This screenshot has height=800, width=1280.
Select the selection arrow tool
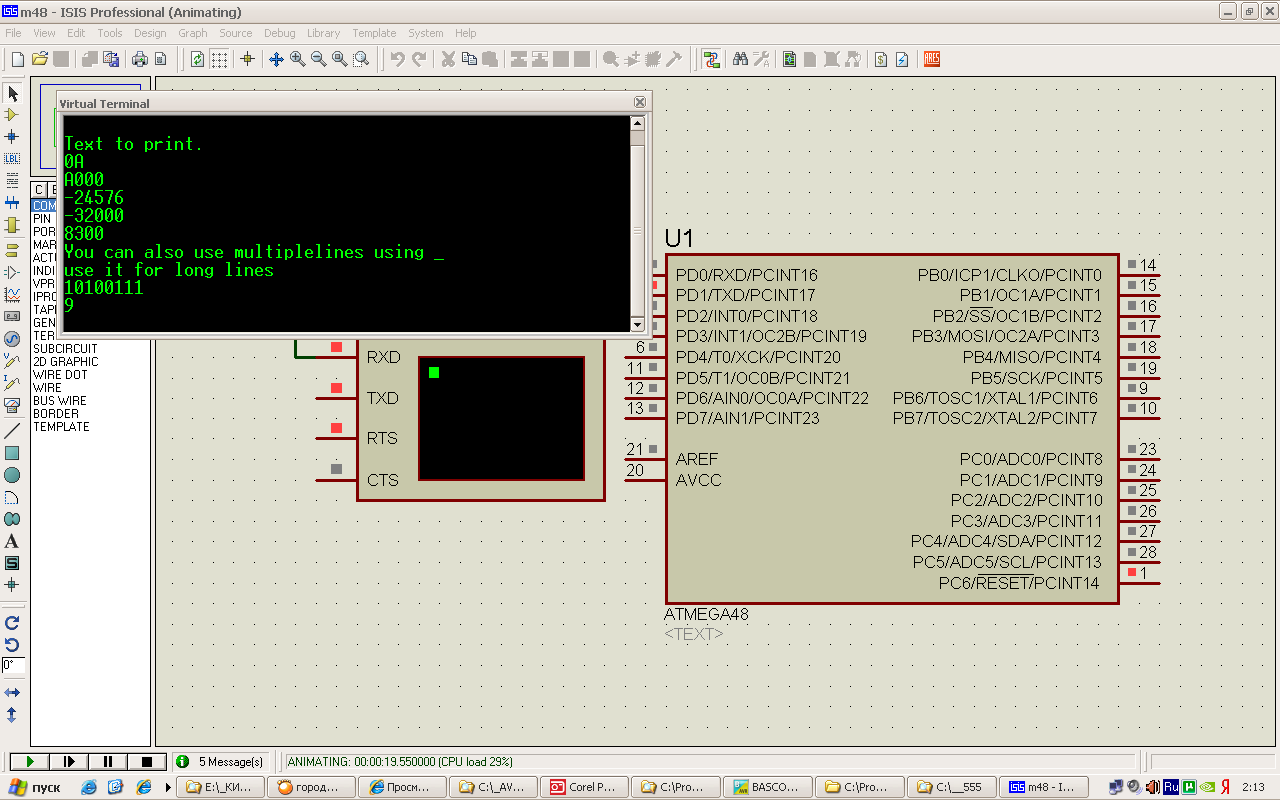(12, 93)
